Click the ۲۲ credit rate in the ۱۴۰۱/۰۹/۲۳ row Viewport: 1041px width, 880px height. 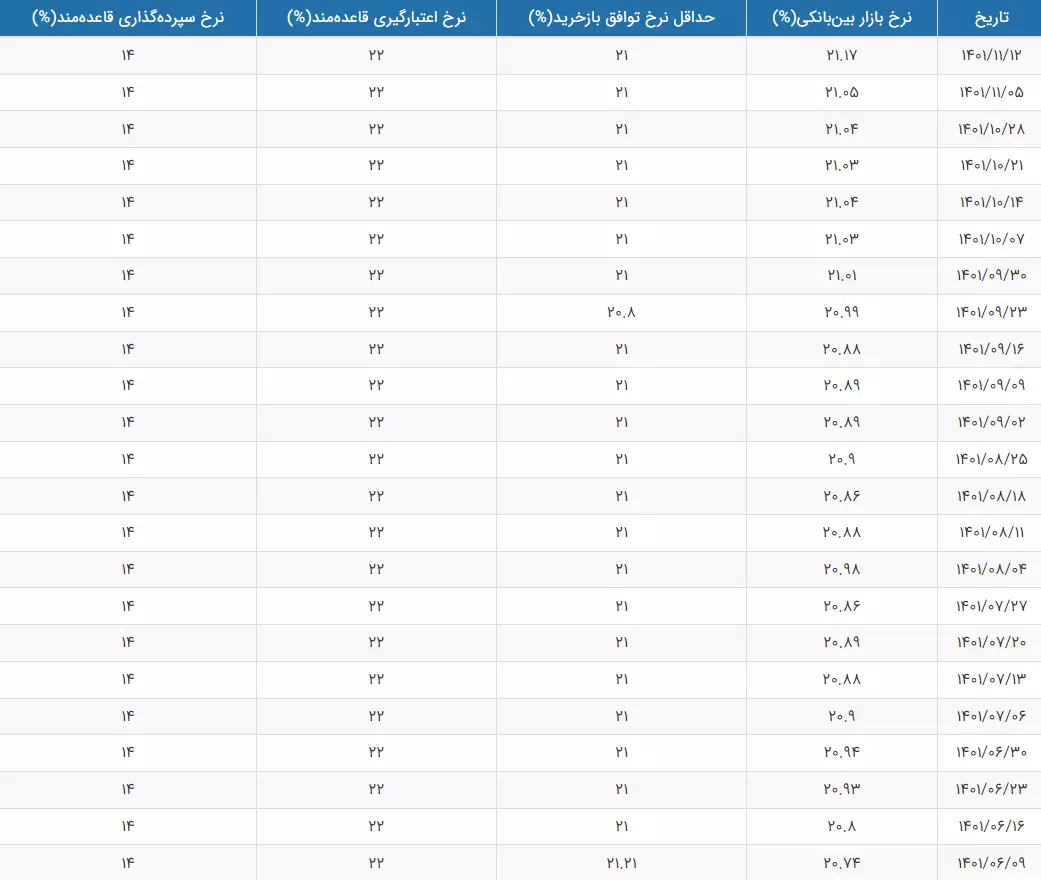(x=376, y=312)
